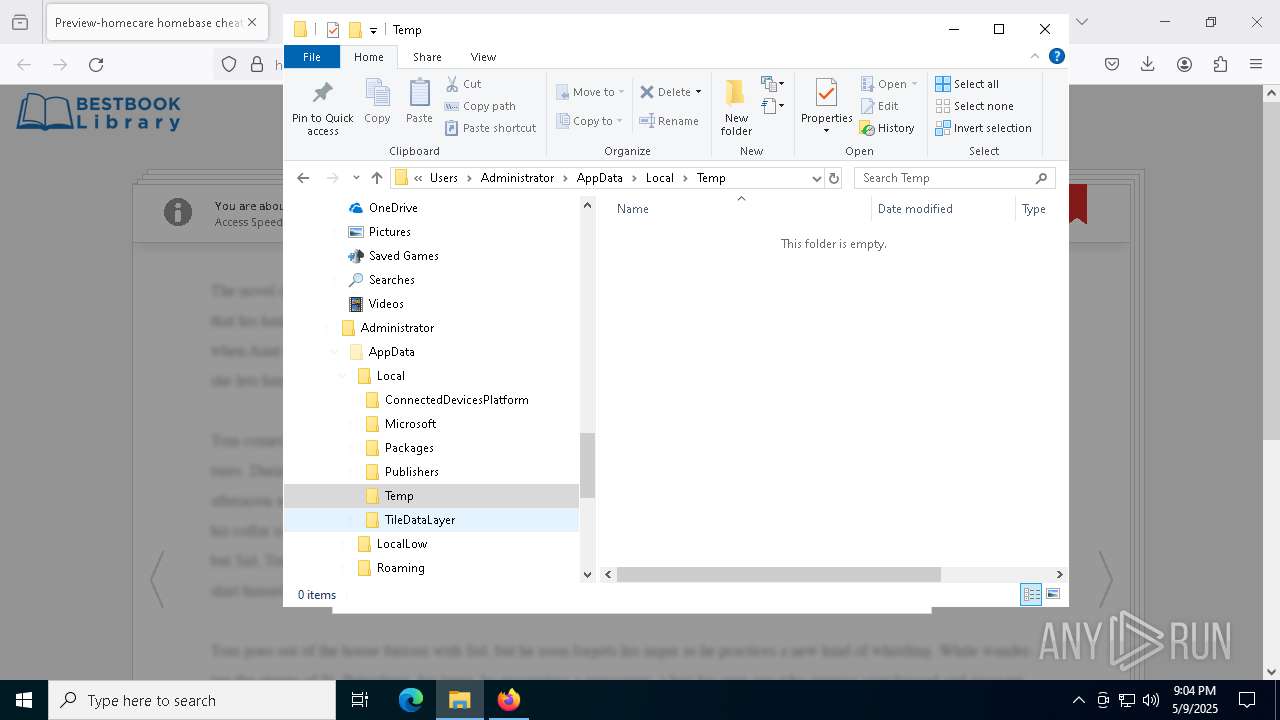Reload the Firefox page
The height and width of the screenshot is (720, 1280).
pos(96,65)
